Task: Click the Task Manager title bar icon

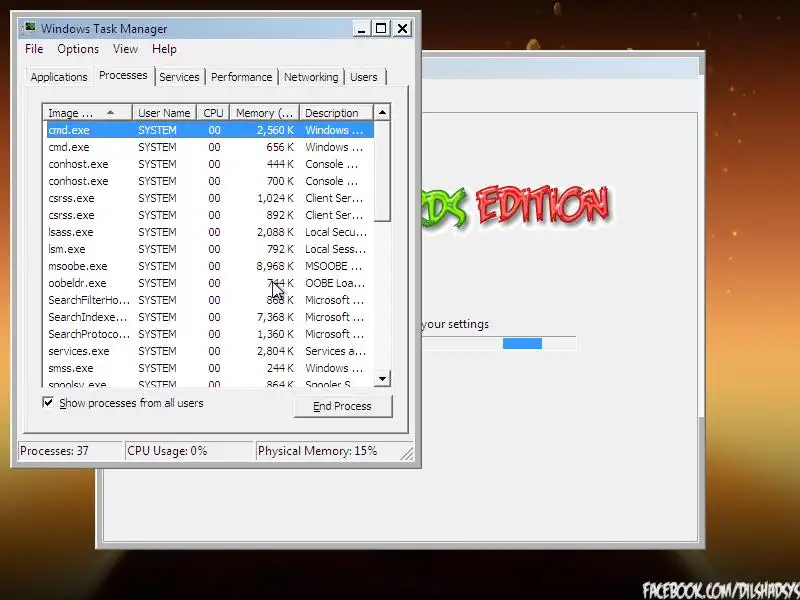Action: 30,28
